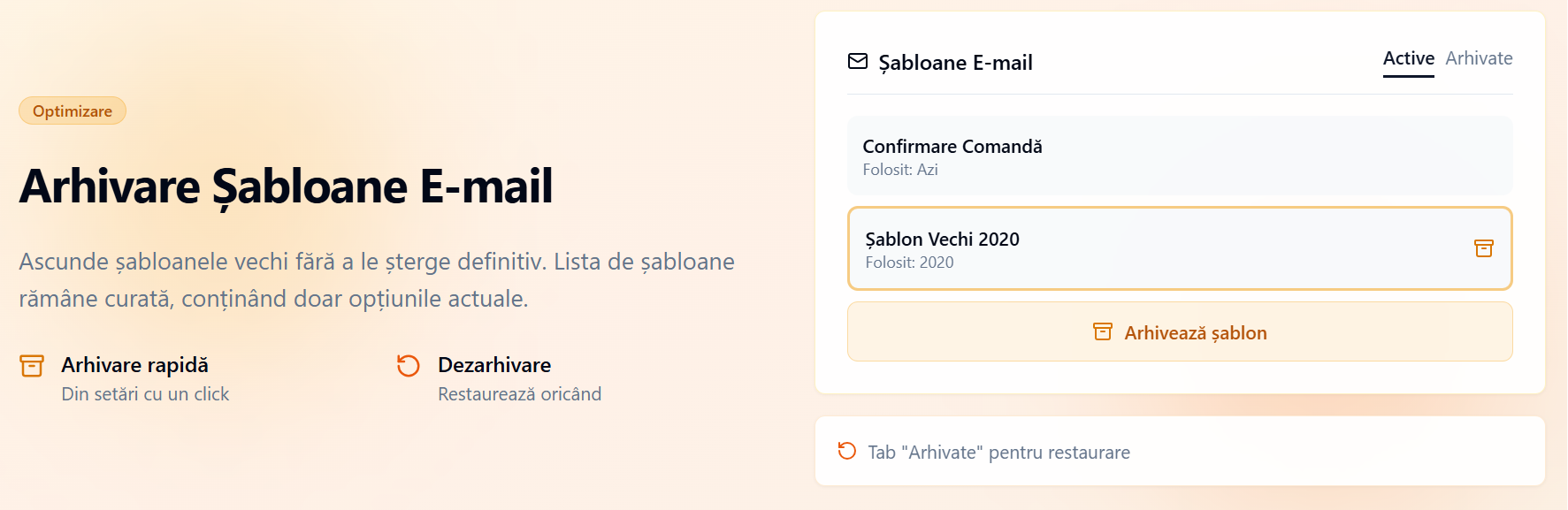Click the Arhivare Șabloane E-mail main heading
The image size is (1568, 510).
click(x=286, y=186)
